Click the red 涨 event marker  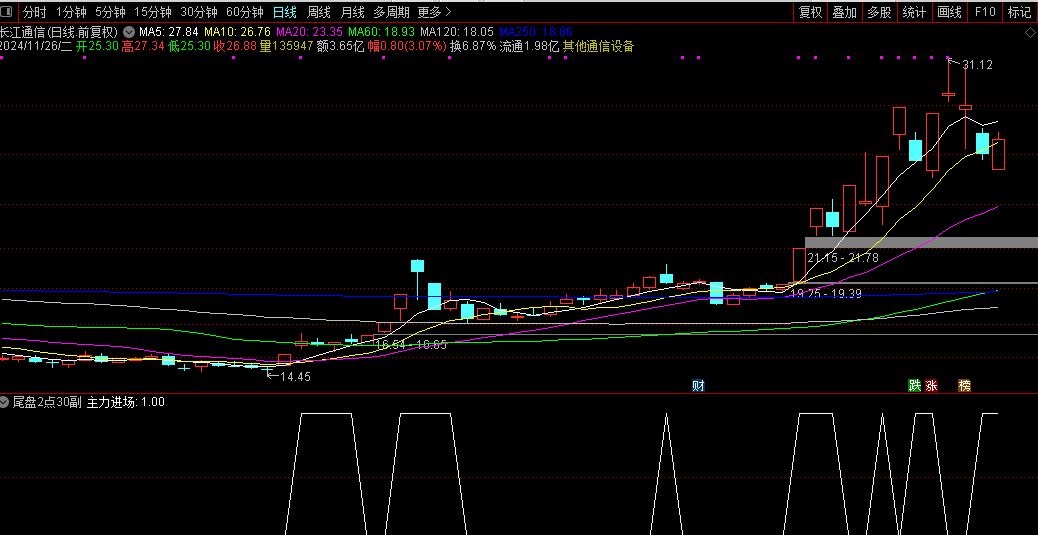tap(932, 385)
